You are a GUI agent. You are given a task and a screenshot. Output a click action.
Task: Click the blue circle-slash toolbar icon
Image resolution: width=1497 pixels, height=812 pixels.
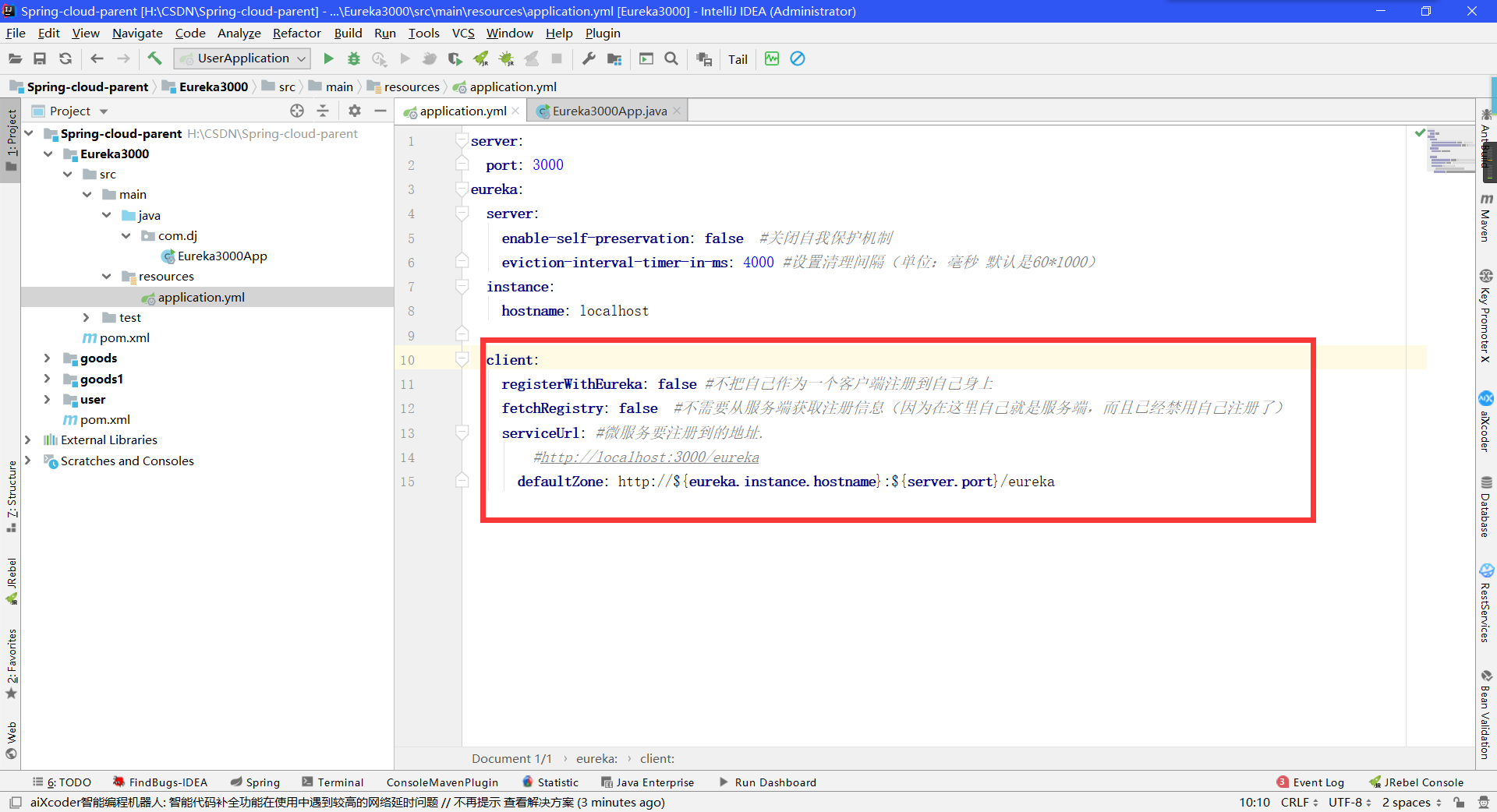(798, 58)
